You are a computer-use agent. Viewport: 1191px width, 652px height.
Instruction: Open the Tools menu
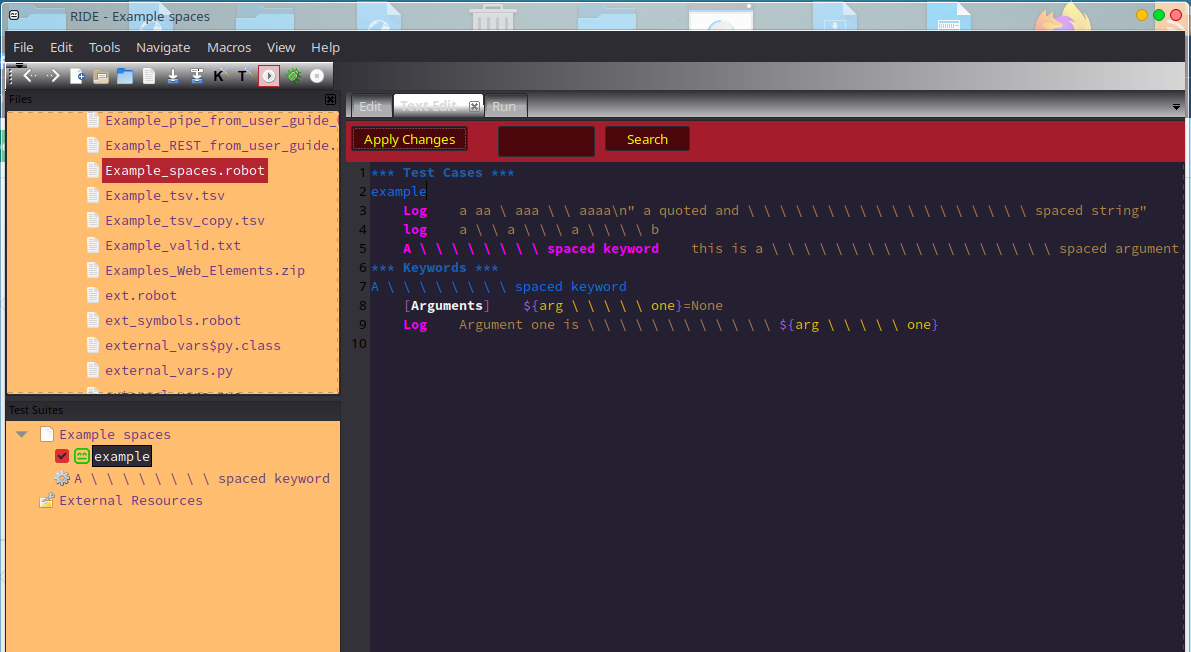click(104, 47)
